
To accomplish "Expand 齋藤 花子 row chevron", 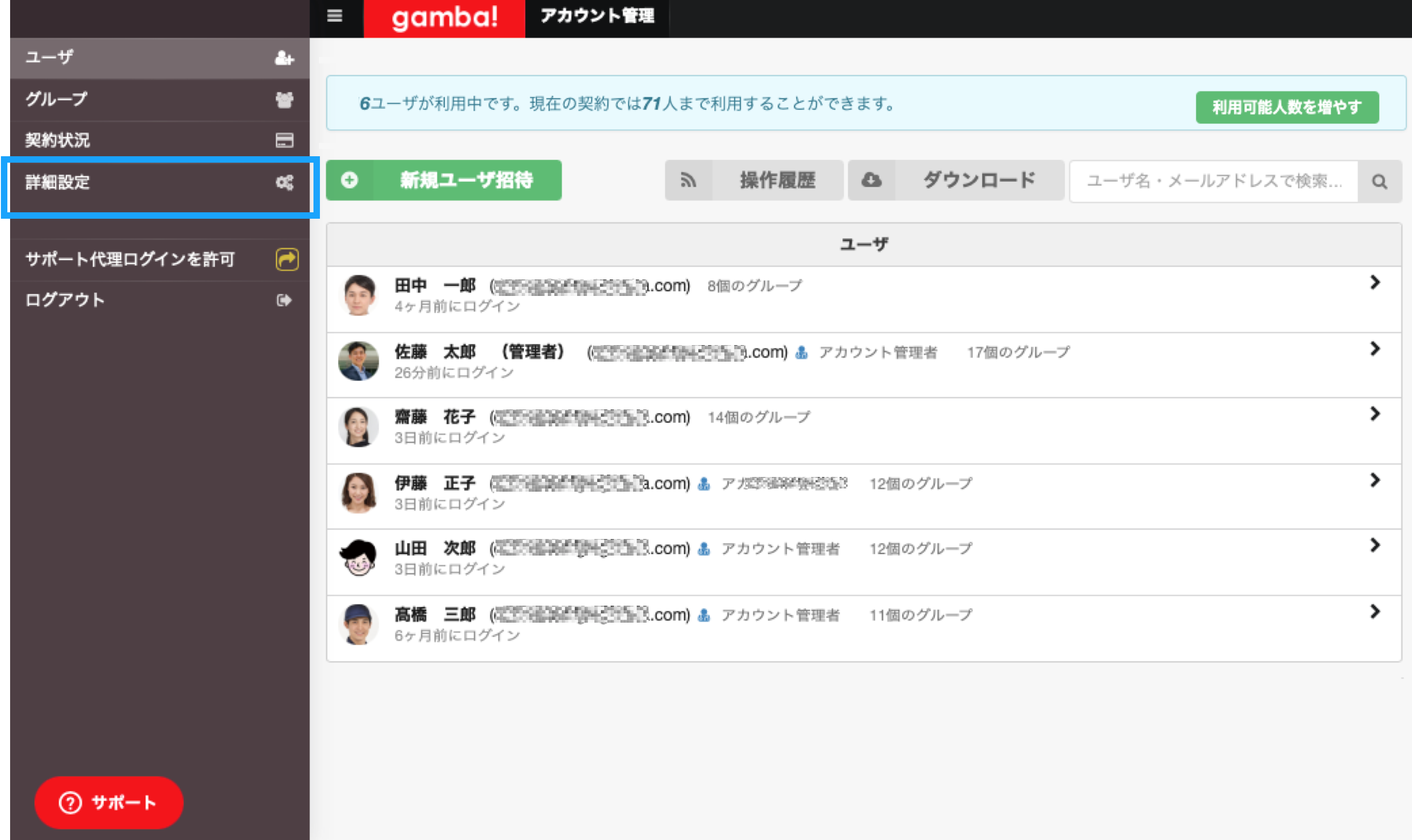I will click(x=1375, y=413).
